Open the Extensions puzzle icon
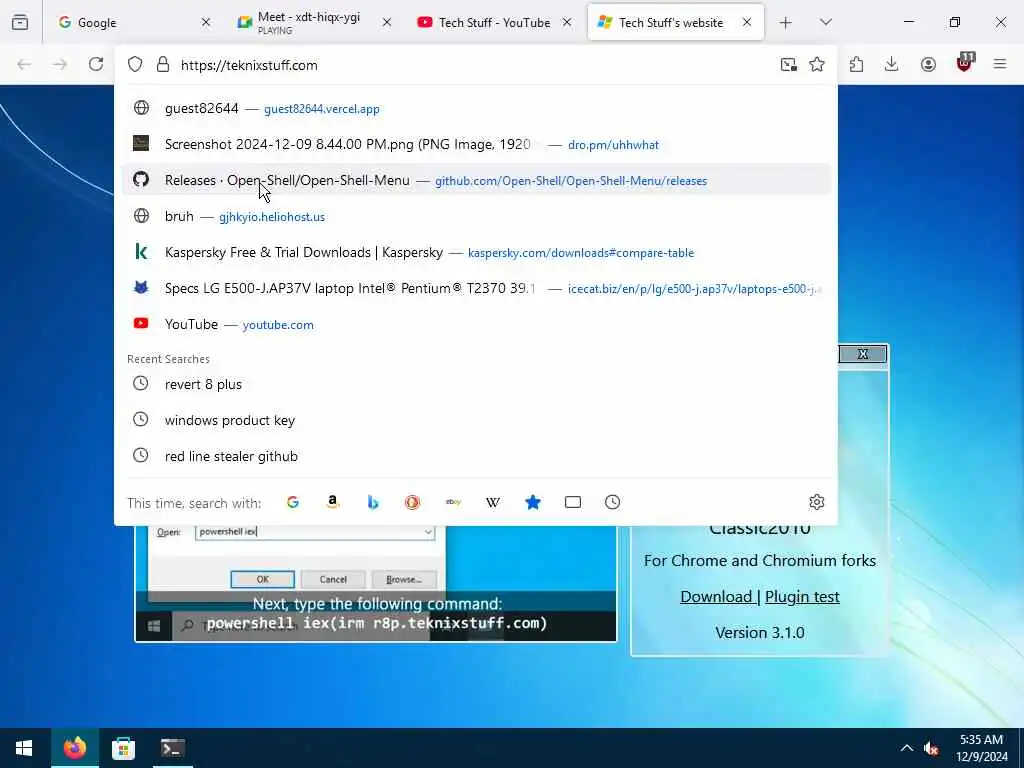Image resolution: width=1024 pixels, height=768 pixels. (x=856, y=64)
